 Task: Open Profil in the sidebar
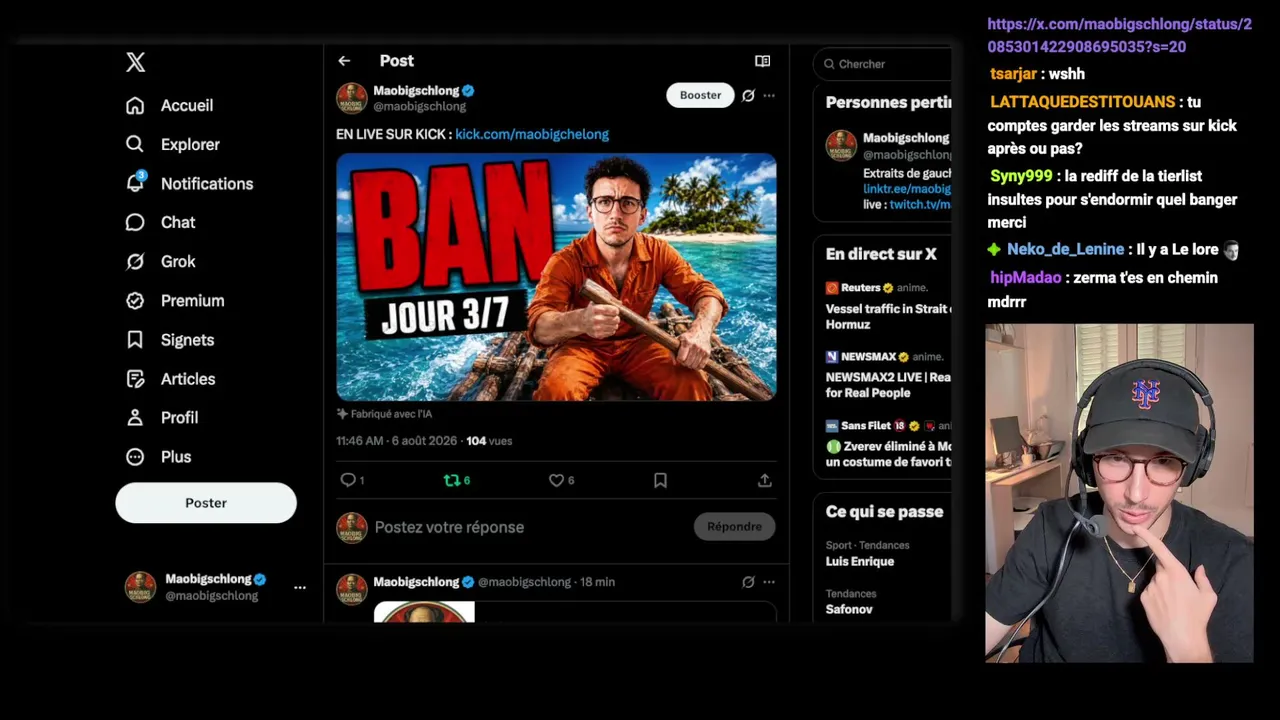pyautogui.click(x=162, y=417)
